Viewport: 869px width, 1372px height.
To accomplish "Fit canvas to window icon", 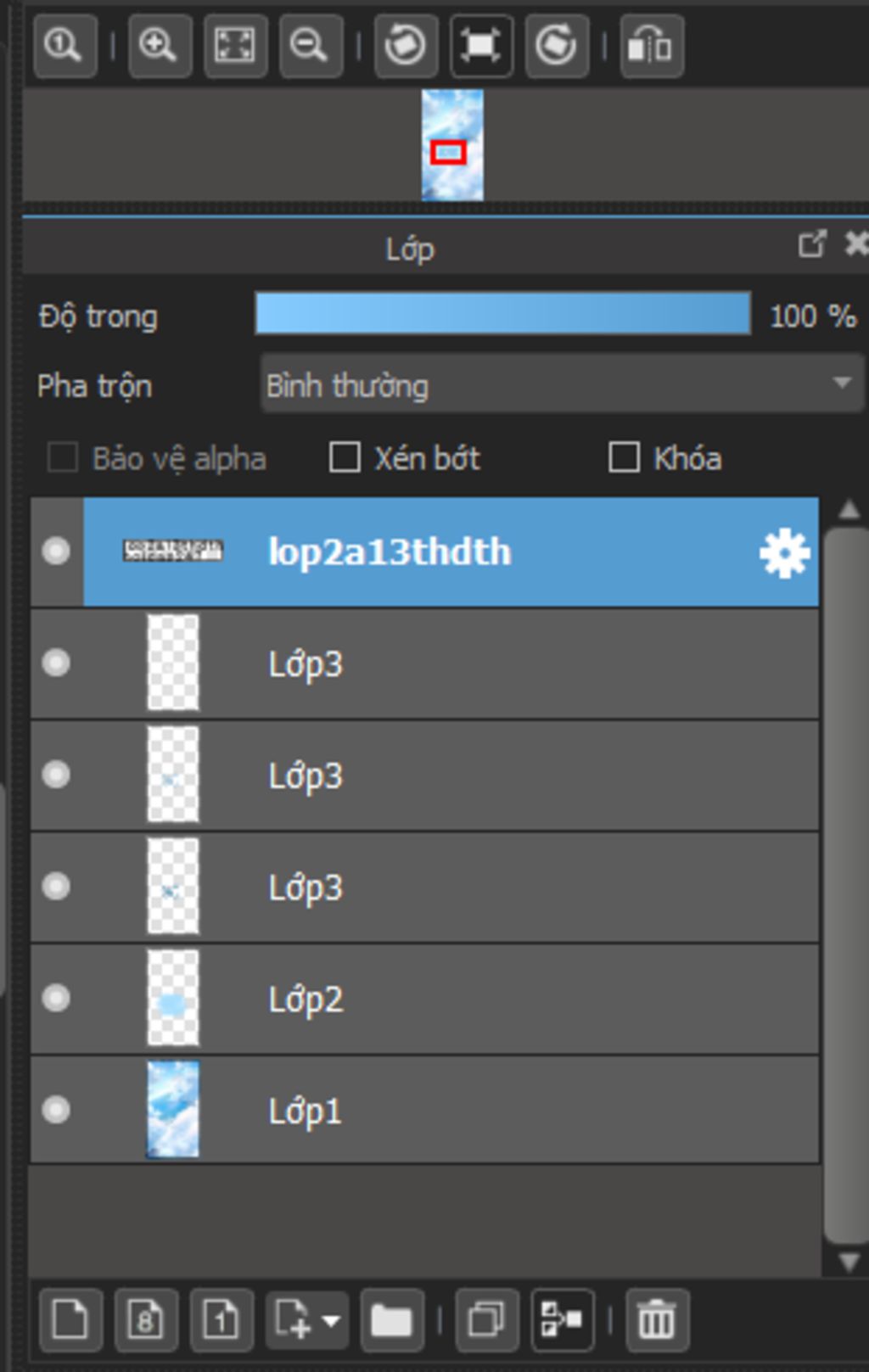I will click(235, 45).
